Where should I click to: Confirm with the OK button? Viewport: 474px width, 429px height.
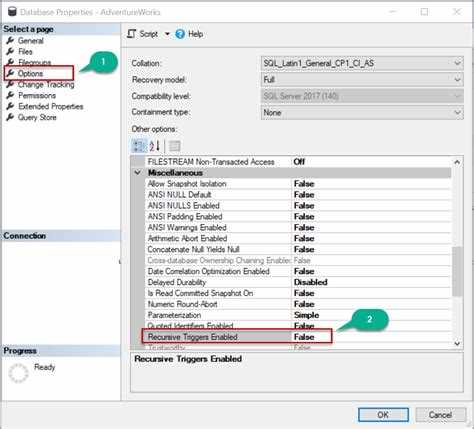coord(383,415)
